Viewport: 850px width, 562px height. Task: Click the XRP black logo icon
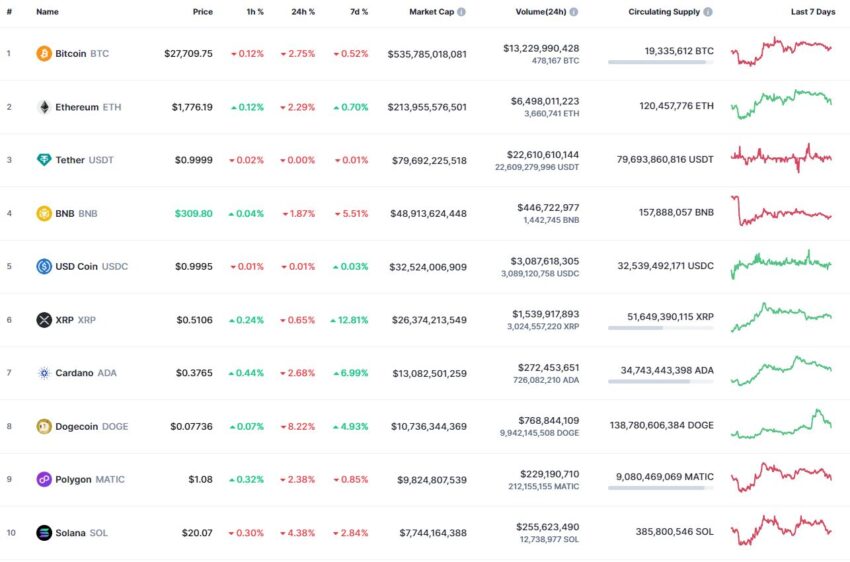[x=44, y=320]
